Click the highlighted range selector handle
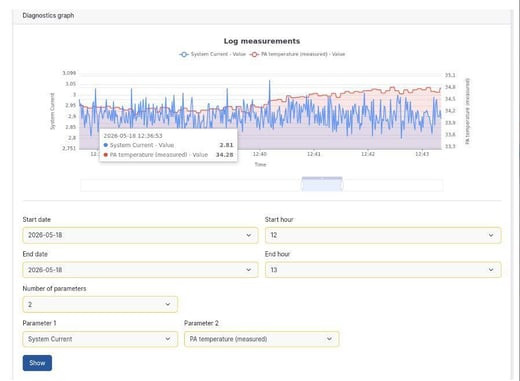Viewport: 520px width, 381px height. (x=322, y=184)
